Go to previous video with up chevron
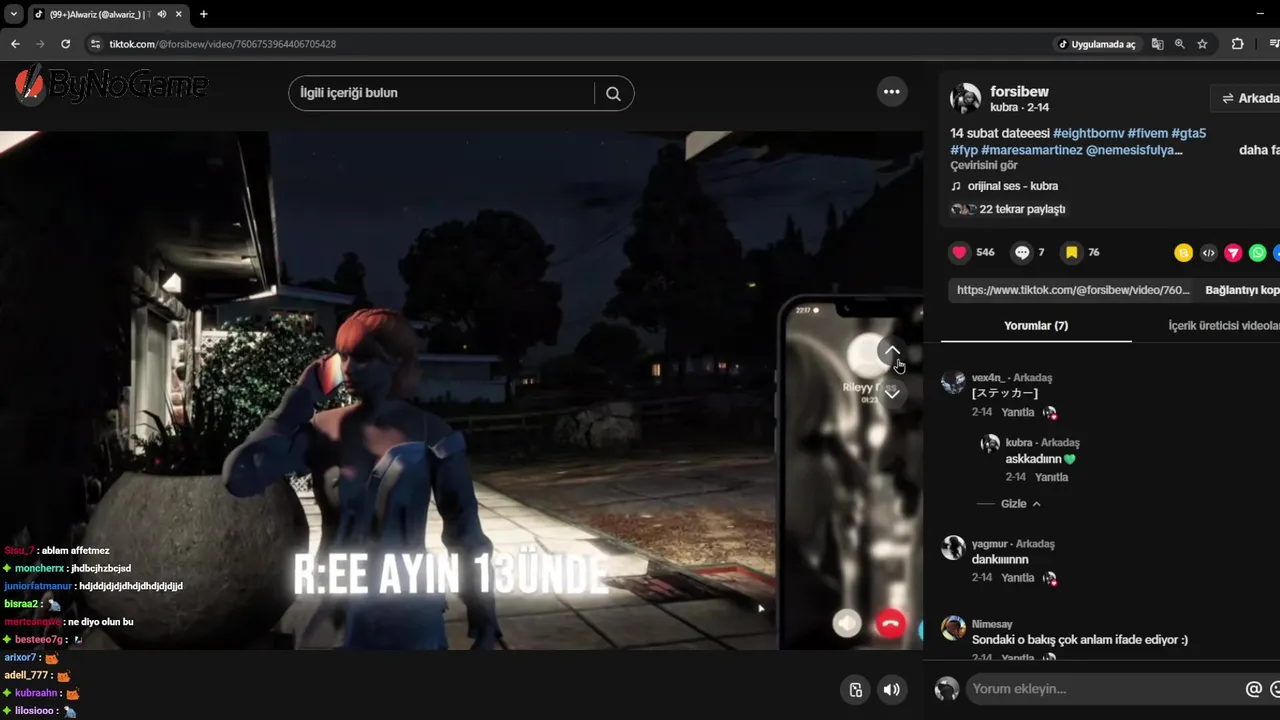This screenshot has height=720, width=1280. (x=892, y=351)
